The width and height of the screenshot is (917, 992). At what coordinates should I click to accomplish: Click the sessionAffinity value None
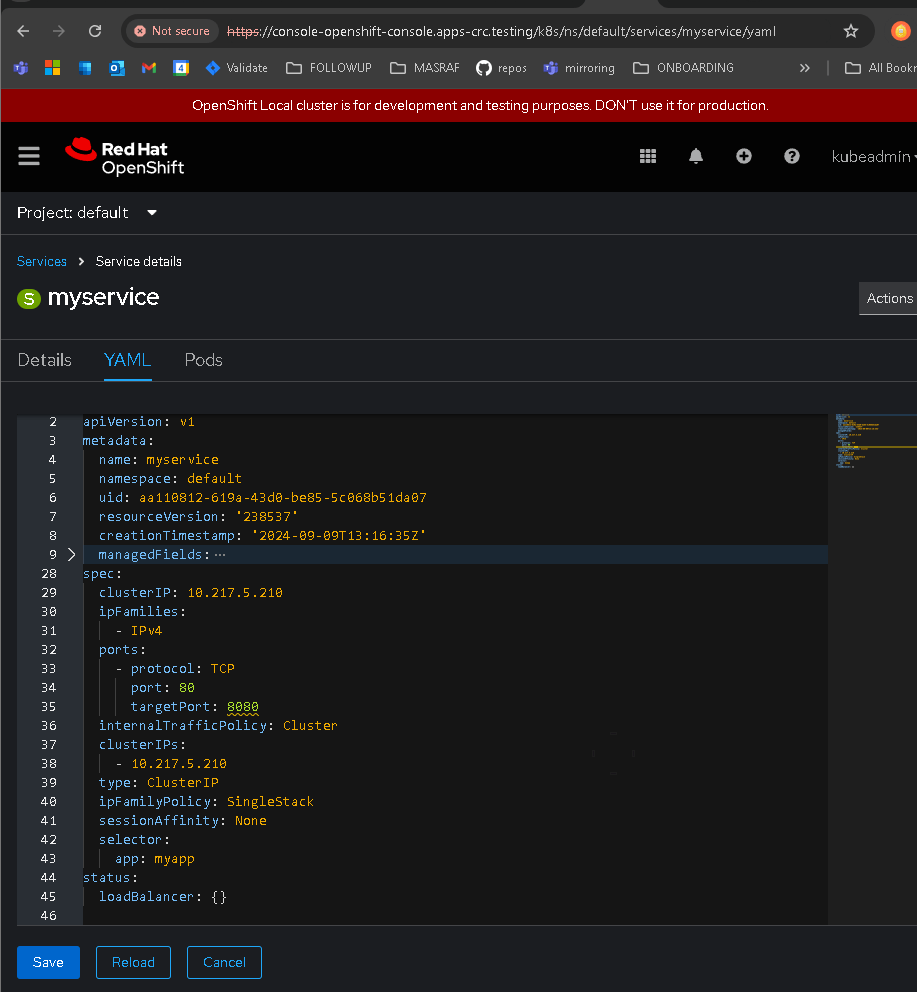point(251,821)
